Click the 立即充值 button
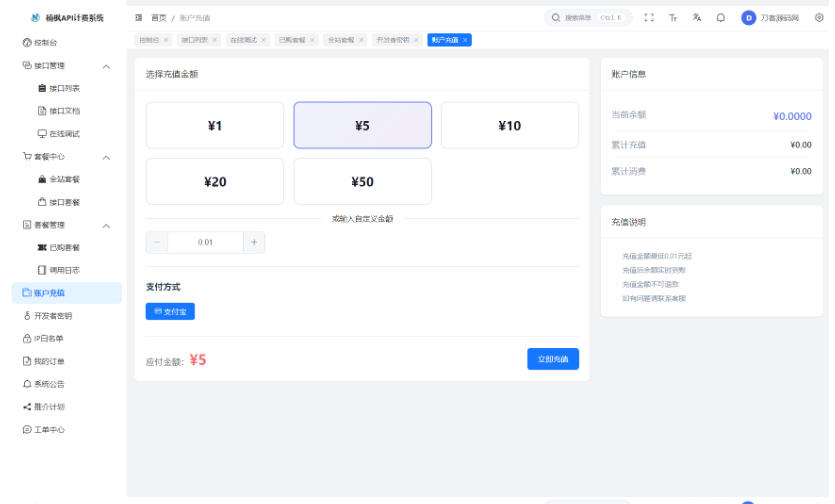The image size is (835, 504). [x=552, y=359]
